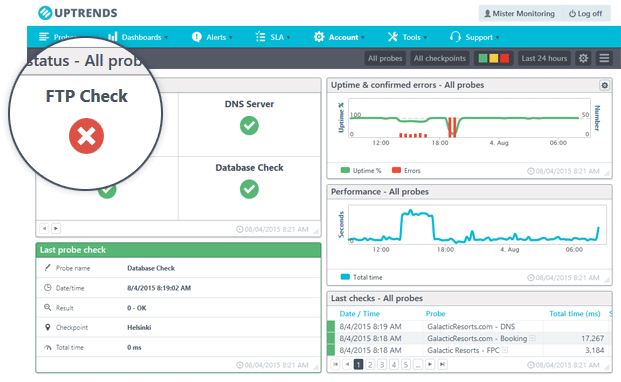Click the Support headset icon
Screen dimensions: 621x382
click(x=455, y=37)
